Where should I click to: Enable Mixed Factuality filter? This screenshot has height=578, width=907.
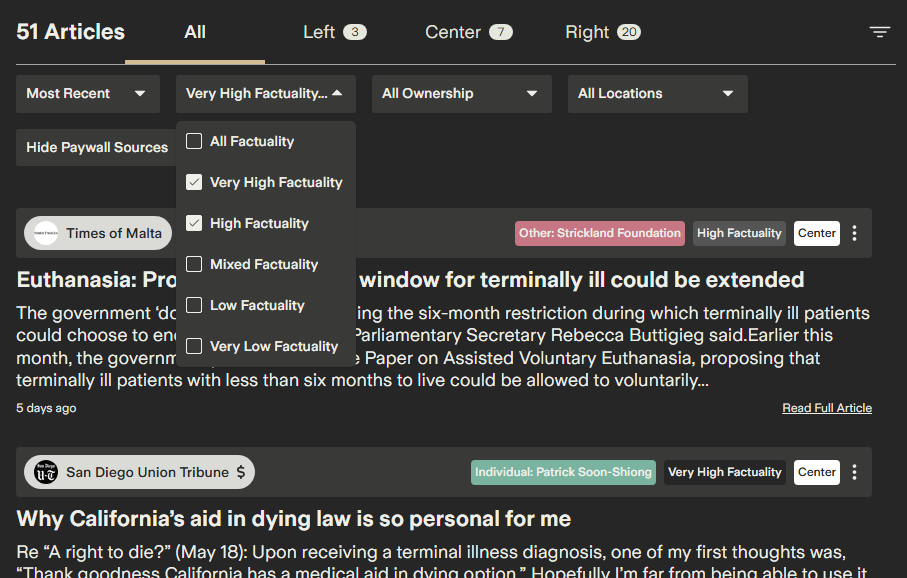(194, 264)
